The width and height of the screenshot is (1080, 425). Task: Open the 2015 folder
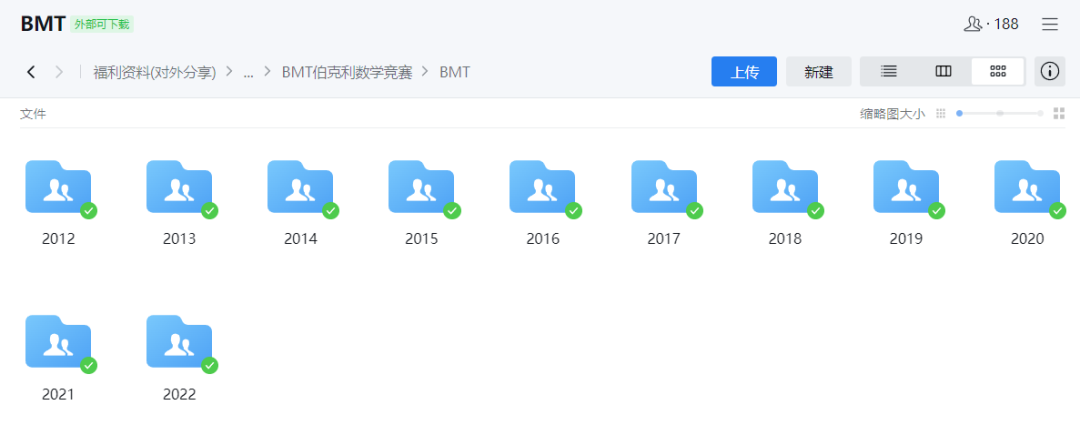tap(422, 187)
